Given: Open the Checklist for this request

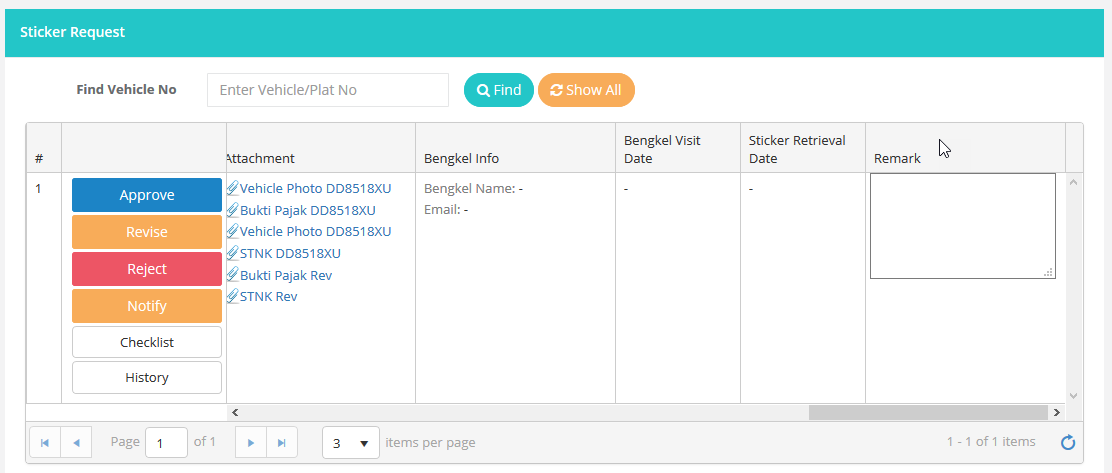Looking at the screenshot, I should point(147,342).
